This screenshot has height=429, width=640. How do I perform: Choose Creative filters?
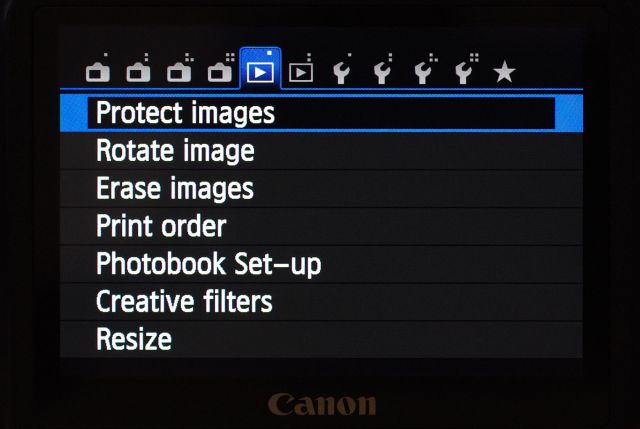pyautogui.click(x=184, y=301)
